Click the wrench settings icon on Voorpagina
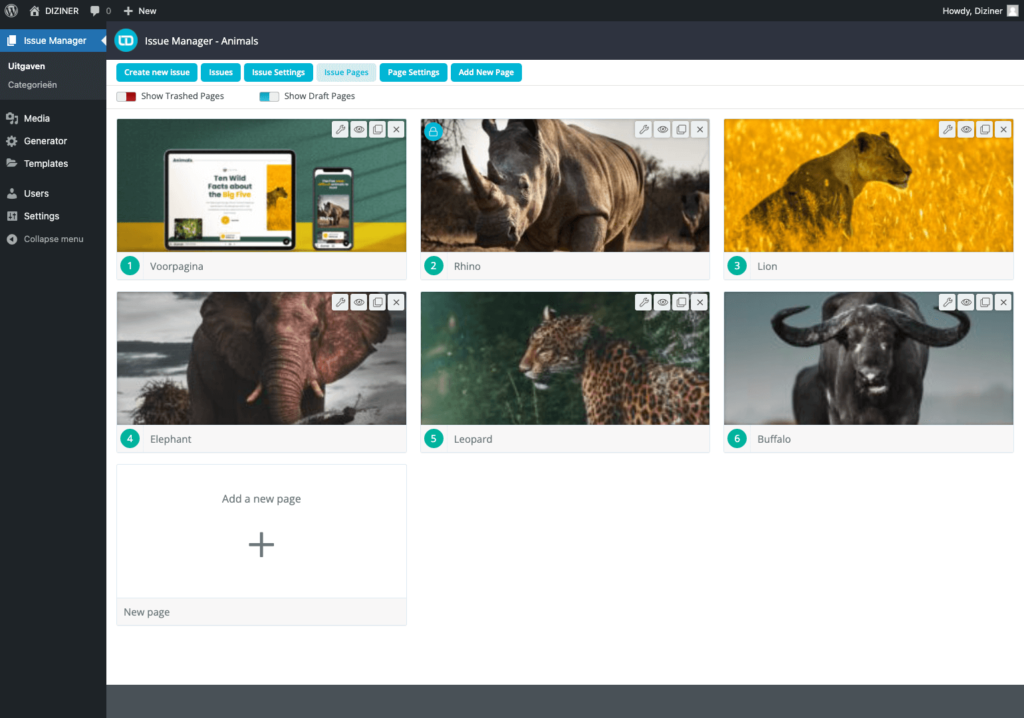 tap(340, 130)
